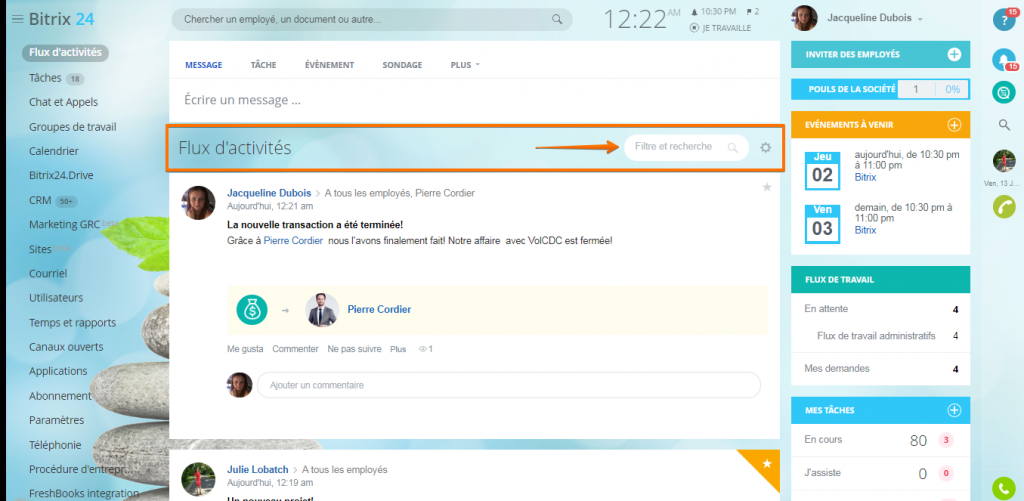
Task: Open Groupes de travail in the sidebar
Action: (x=72, y=127)
